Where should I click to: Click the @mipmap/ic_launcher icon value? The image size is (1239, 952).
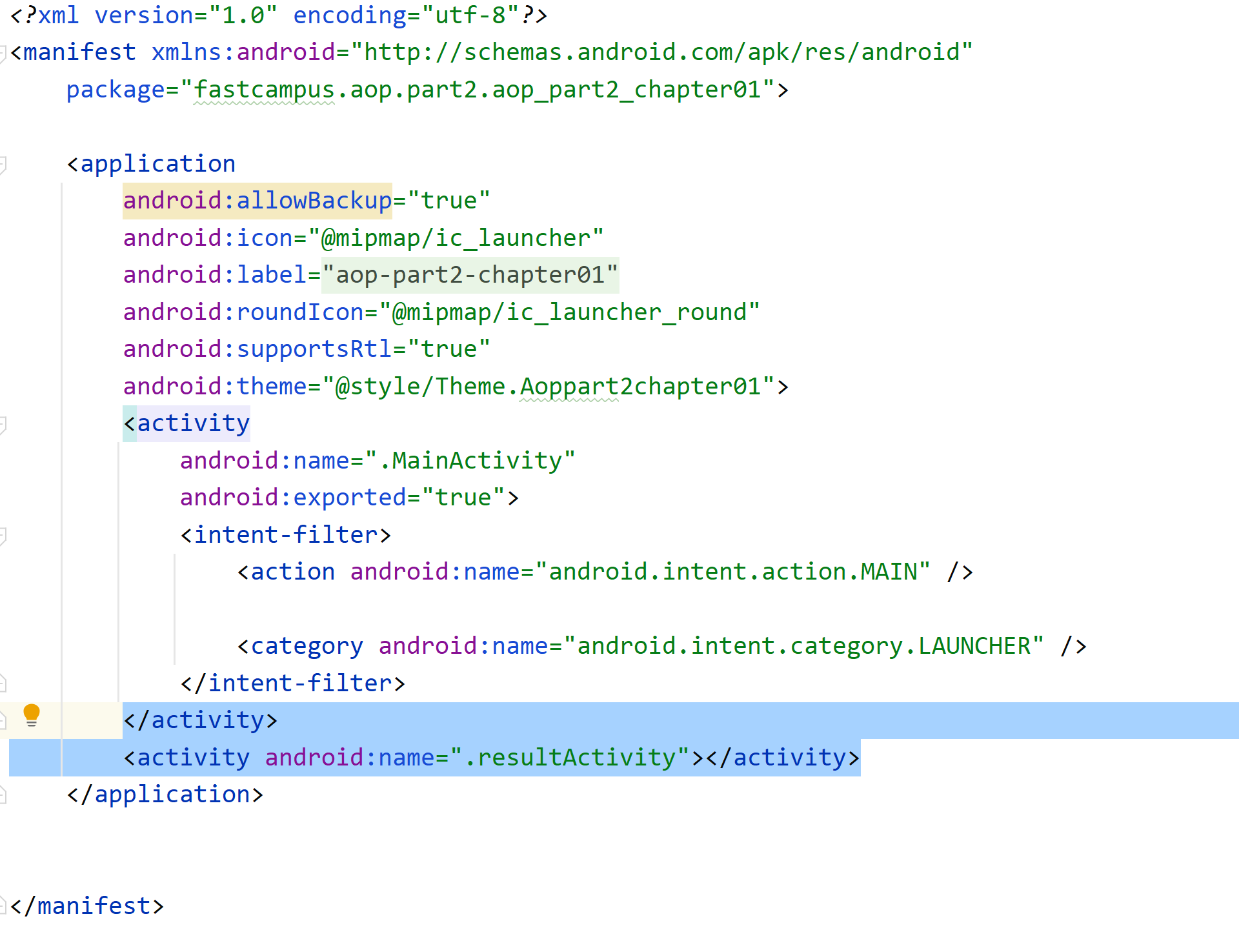456,238
